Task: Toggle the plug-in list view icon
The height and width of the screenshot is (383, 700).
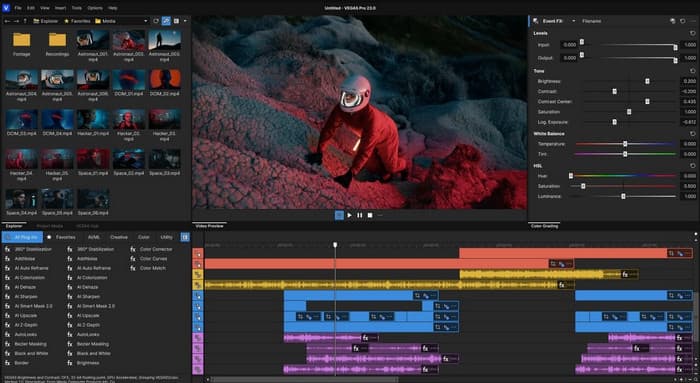Action: click(x=185, y=237)
